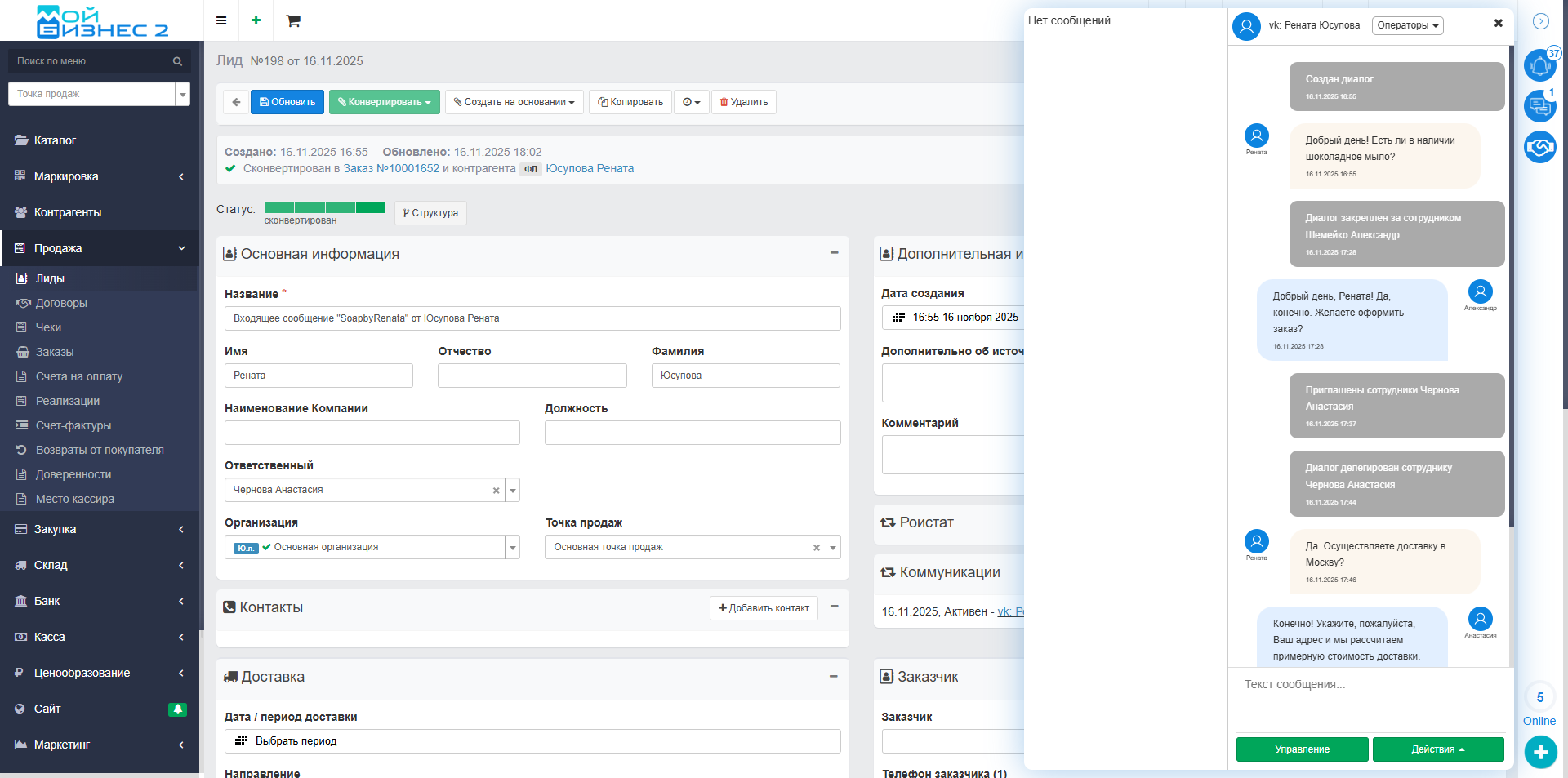The height and width of the screenshot is (778, 1568).
Task: Clear the Ответственный field value
Action: 496,491
